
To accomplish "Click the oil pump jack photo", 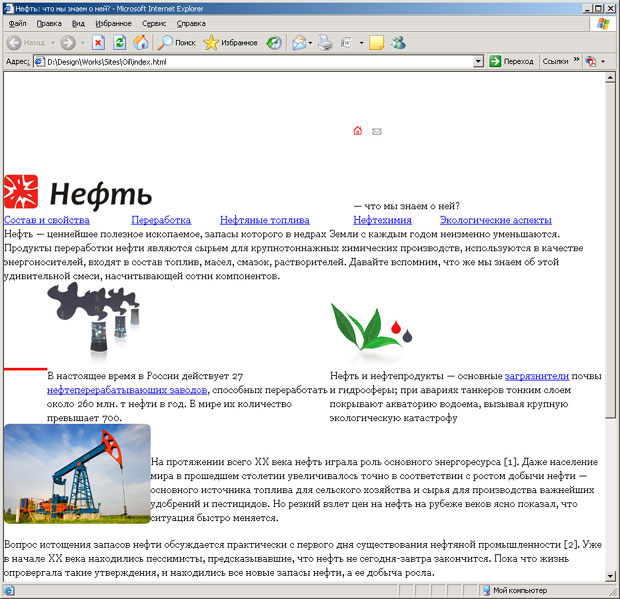I will point(77,474).
